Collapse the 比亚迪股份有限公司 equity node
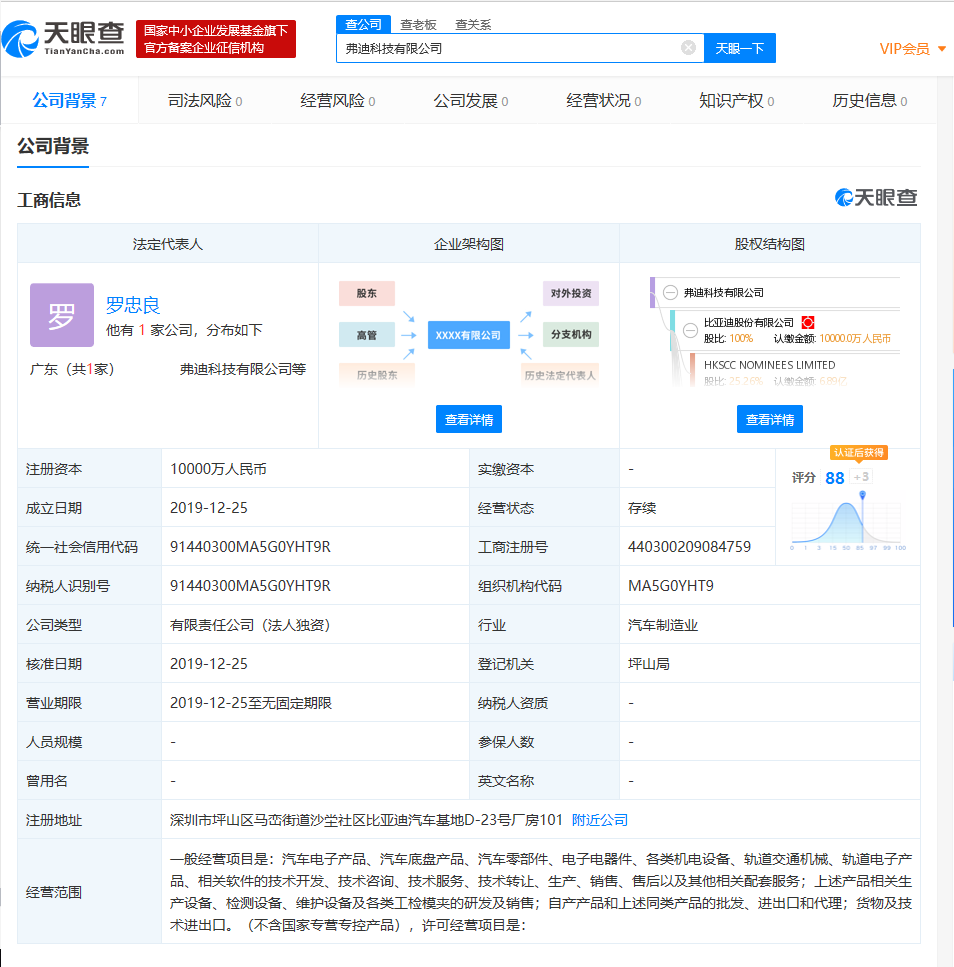The image size is (954, 967). click(691, 331)
